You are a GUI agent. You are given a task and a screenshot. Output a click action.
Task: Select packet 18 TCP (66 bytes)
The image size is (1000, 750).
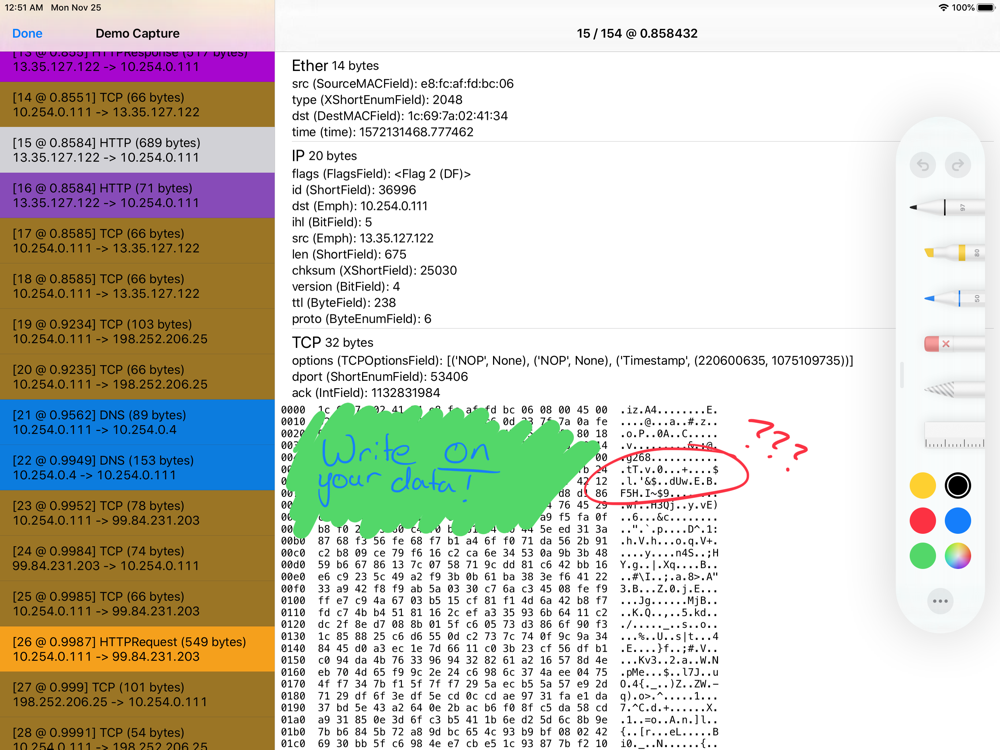(x=137, y=286)
